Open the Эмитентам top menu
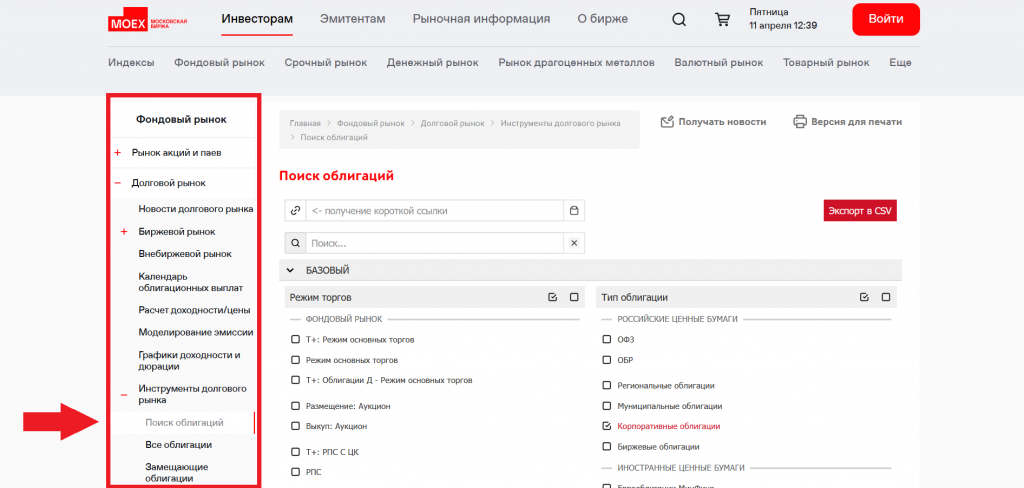The height and width of the screenshot is (488, 1024). point(352,19)
